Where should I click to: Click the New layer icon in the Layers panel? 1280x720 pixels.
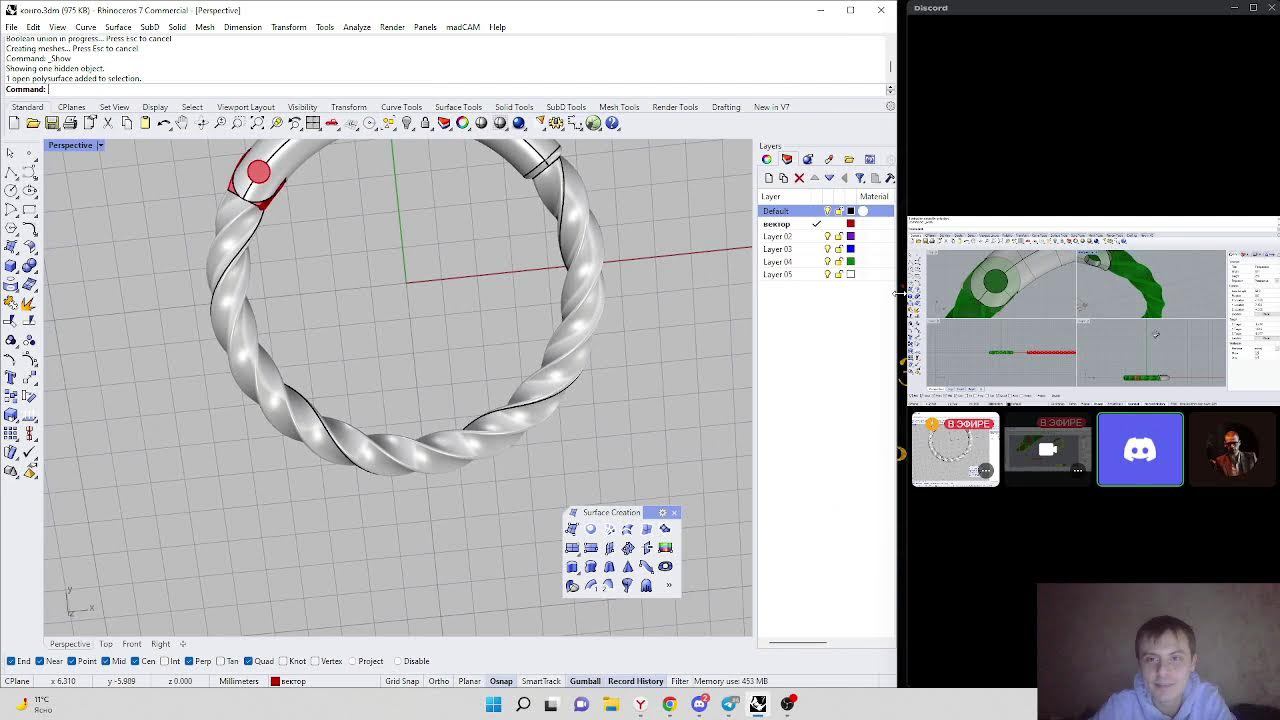click(x=768, y=178)
